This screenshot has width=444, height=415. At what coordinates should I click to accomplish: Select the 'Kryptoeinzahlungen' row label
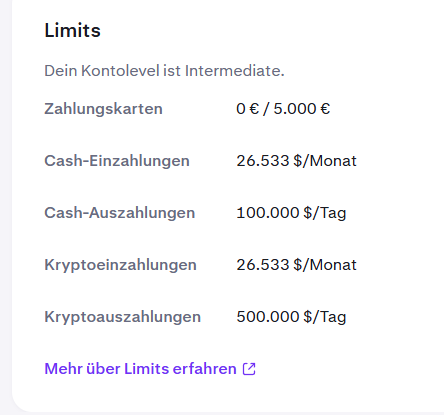coord(120,265)
